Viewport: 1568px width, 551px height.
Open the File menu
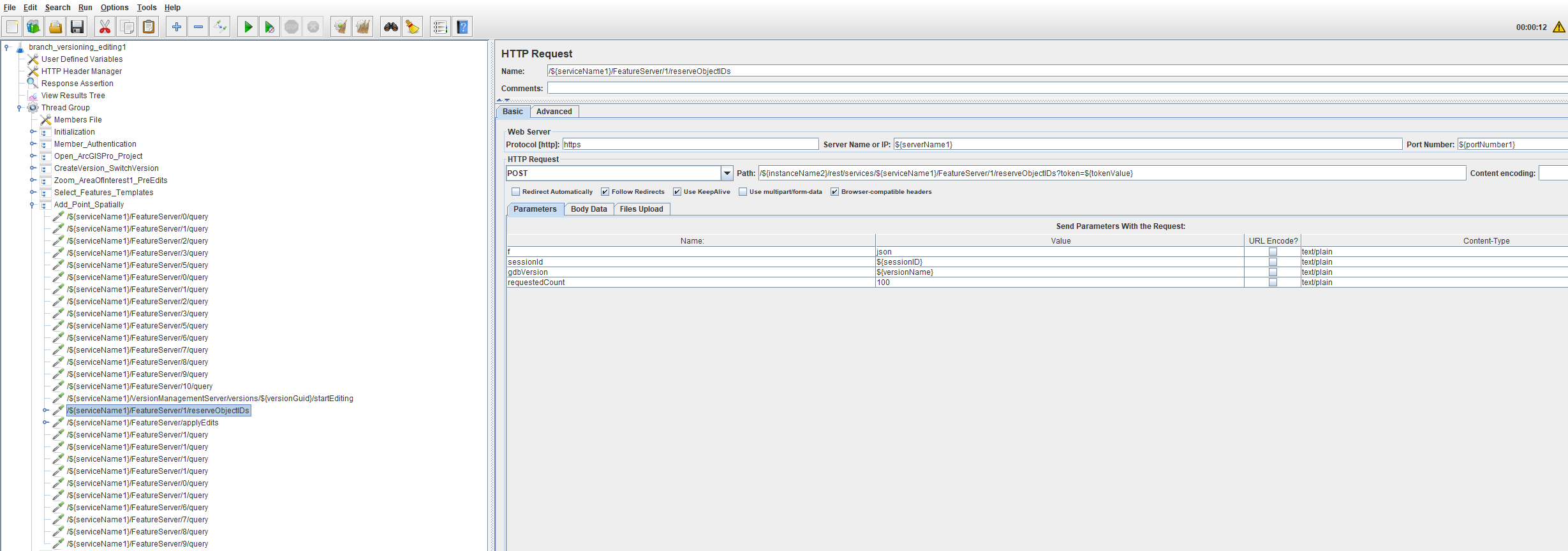click(10, 8)
